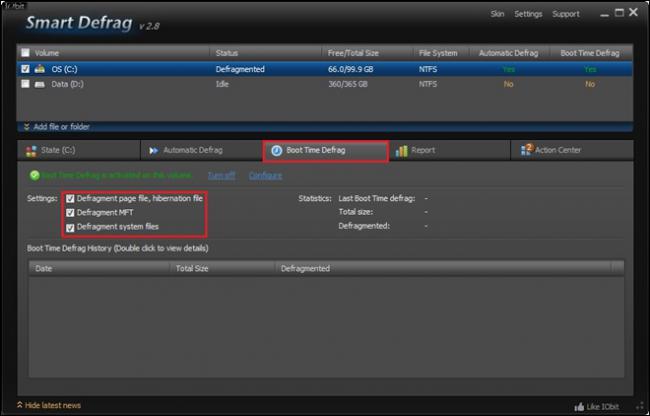Screen dimensions: 650x416
Task: Click the Action Center badge icon
Action: [x=526, y=150]
